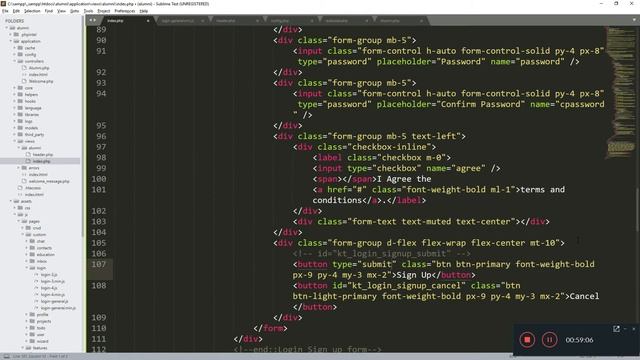Click the config folder icon

click(x=20, y=54)
